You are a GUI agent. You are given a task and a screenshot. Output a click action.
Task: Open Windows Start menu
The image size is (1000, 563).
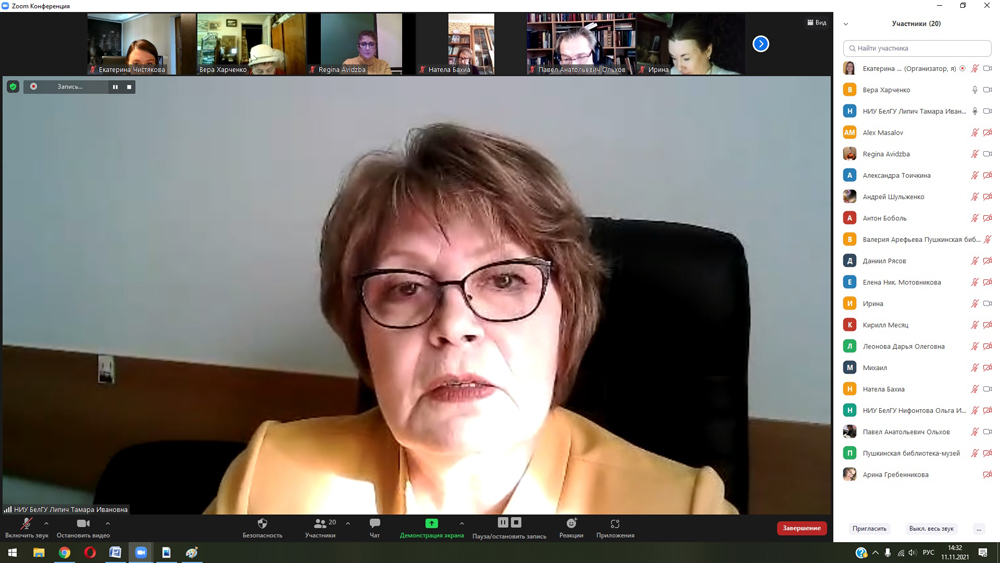(12, 552)
